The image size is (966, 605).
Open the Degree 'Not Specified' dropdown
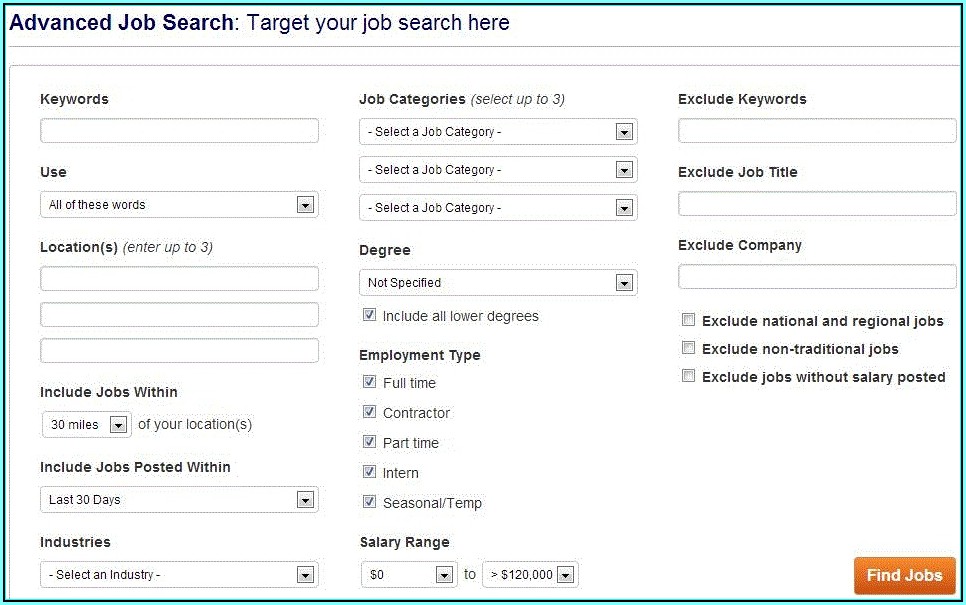point(498,283)
